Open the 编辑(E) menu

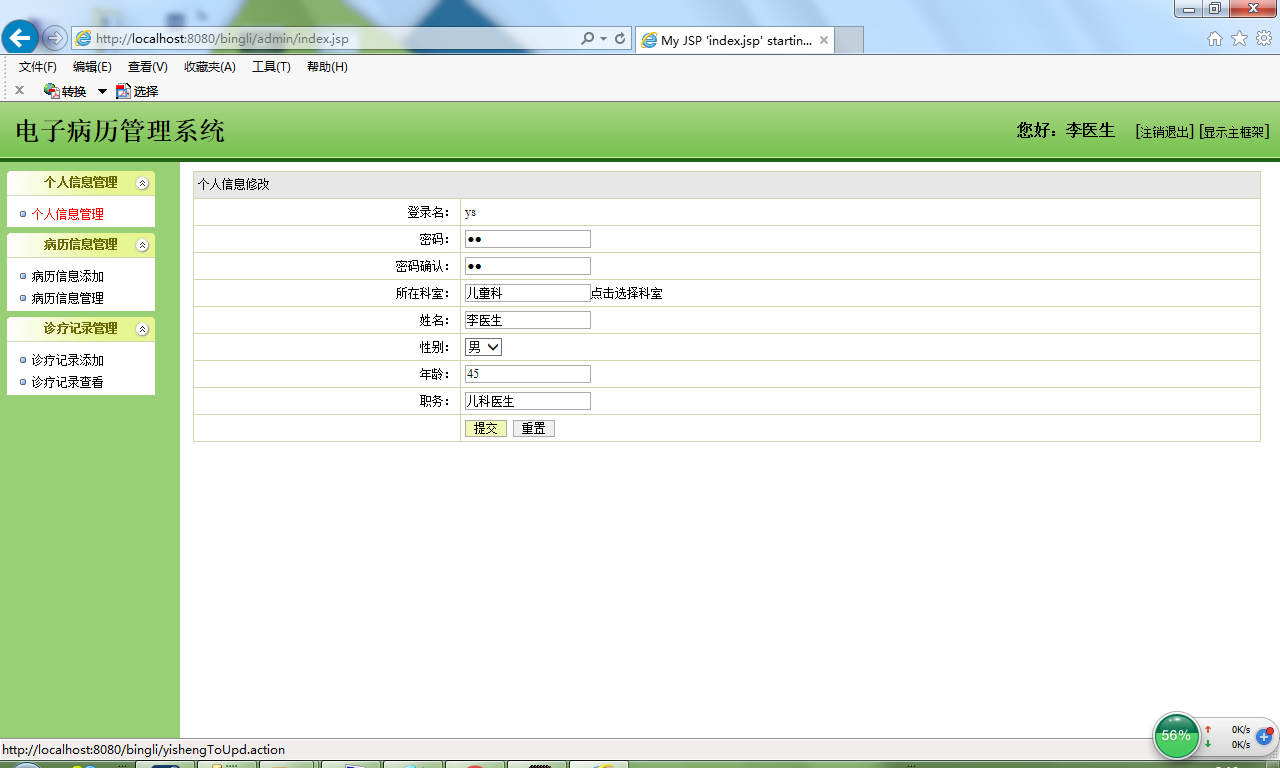point(92,67)
